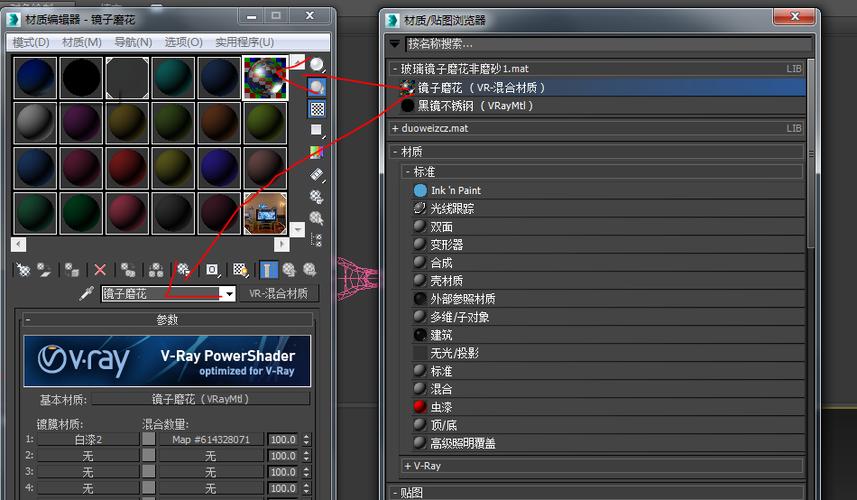This screenshot has width=857, height=500.
Task: Open browser options triangle menu
Action: pyautogui.click(x=395, y=43)
